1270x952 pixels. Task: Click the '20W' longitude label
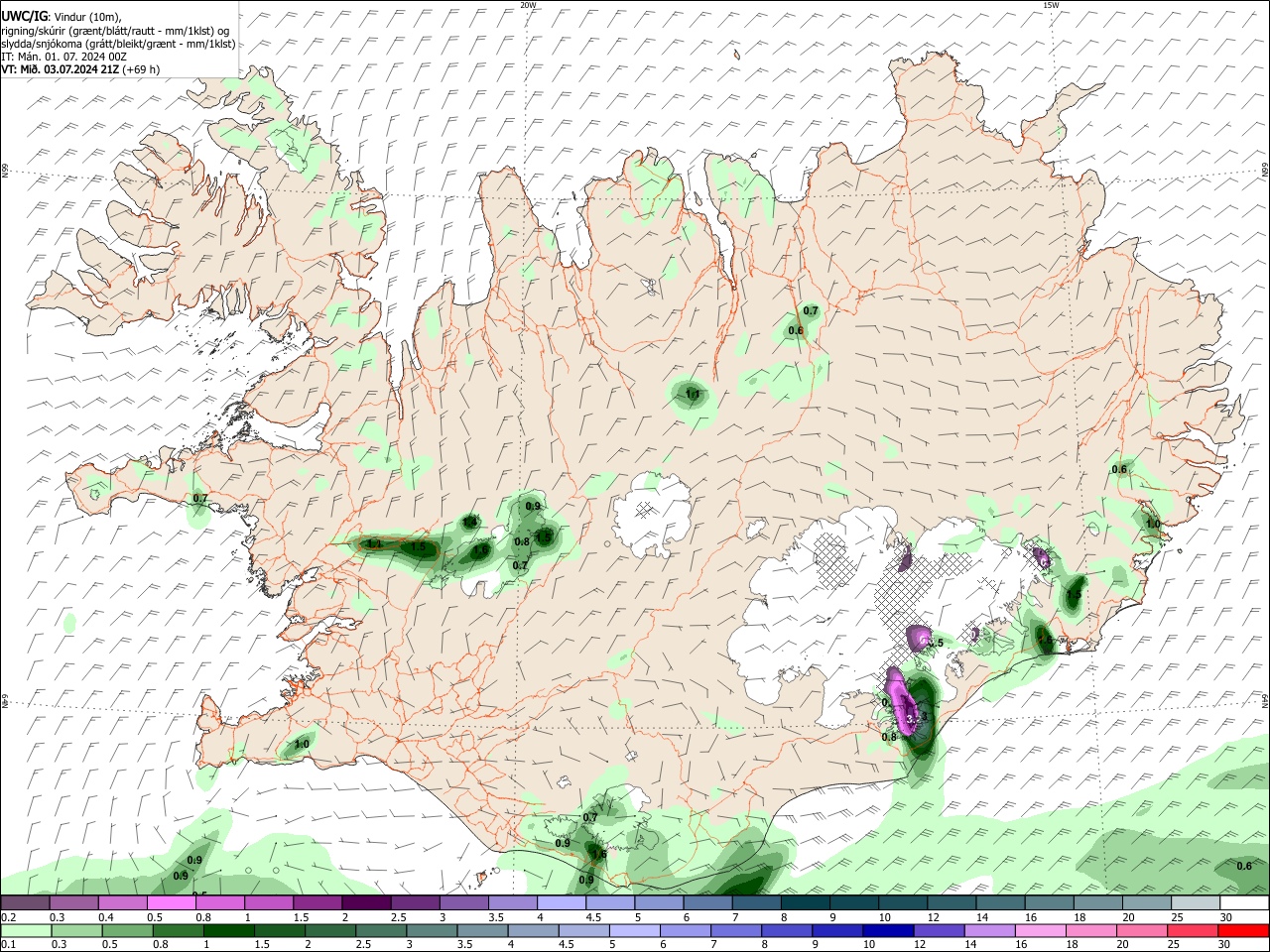[x=528, y=5]
